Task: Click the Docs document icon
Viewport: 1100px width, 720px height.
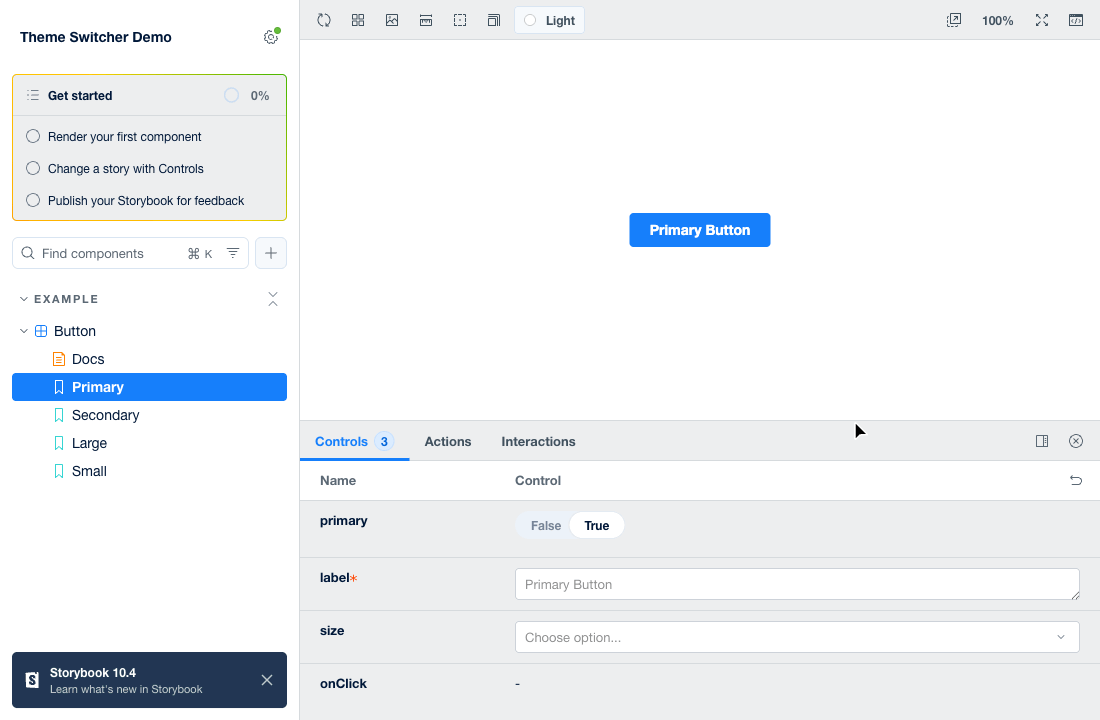Action: click(x=59, y=359)
